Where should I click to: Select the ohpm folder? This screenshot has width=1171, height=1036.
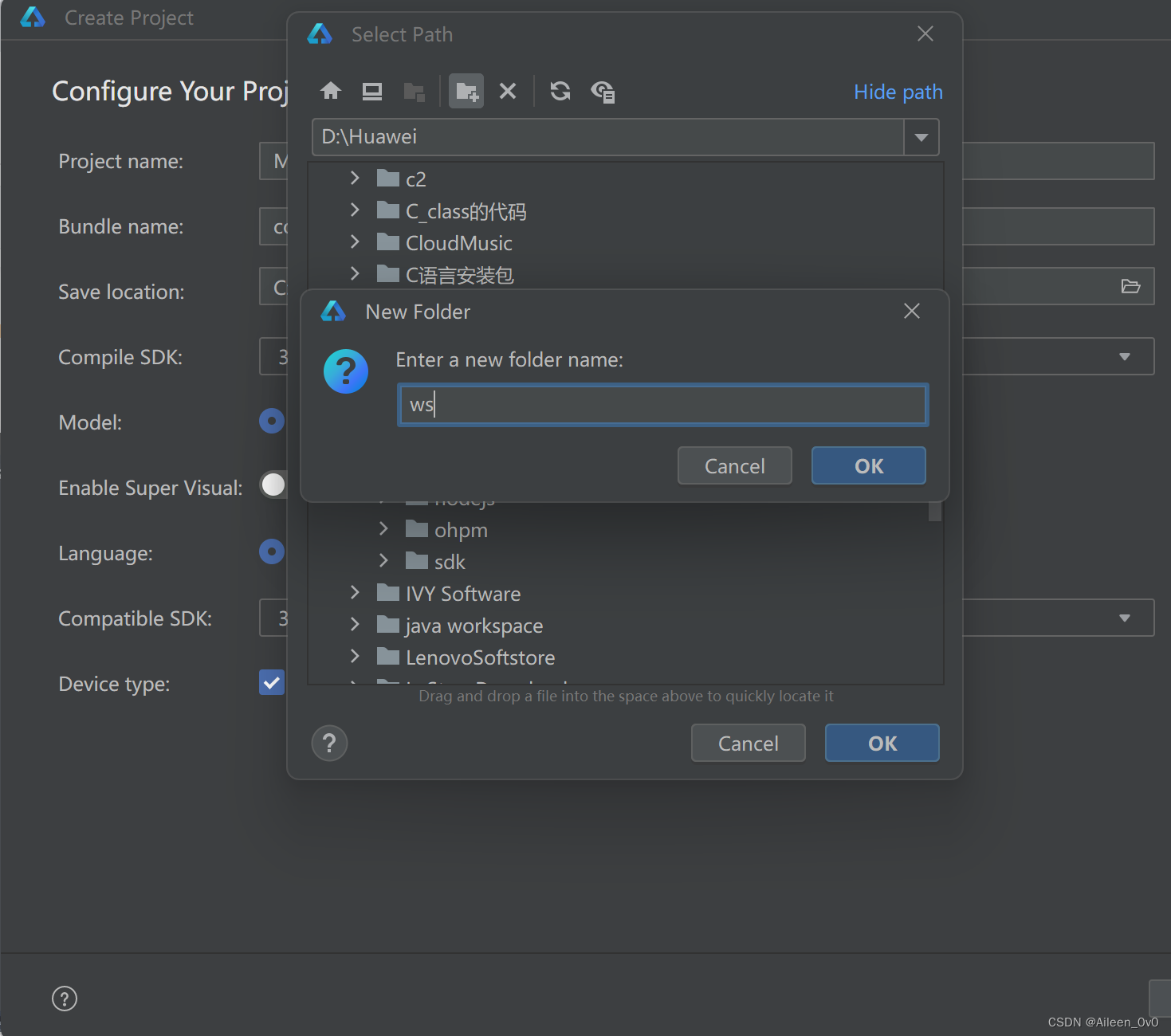(461, 530)
